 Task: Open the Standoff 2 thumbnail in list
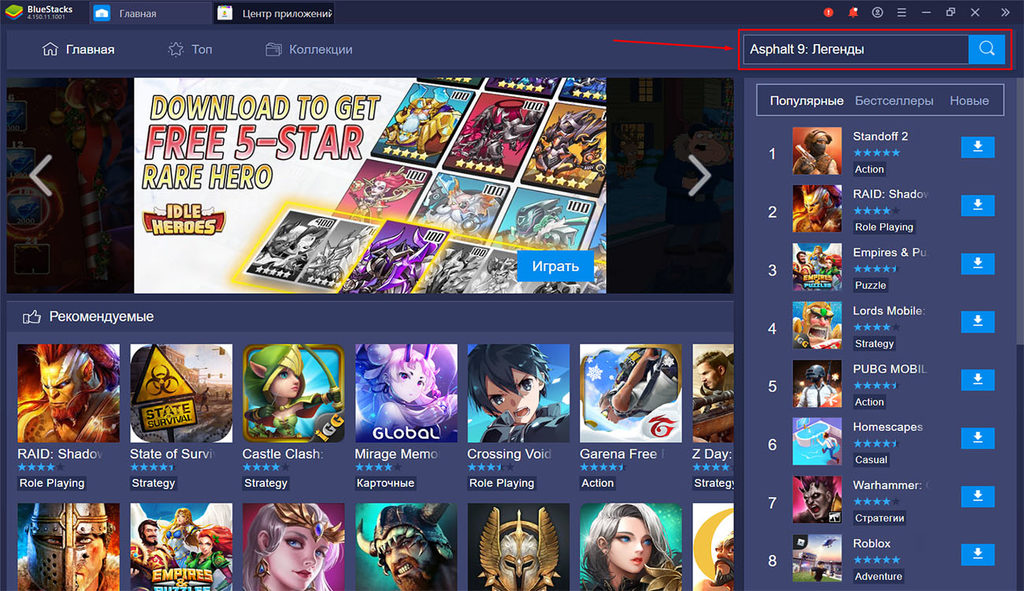coord(817,151)
